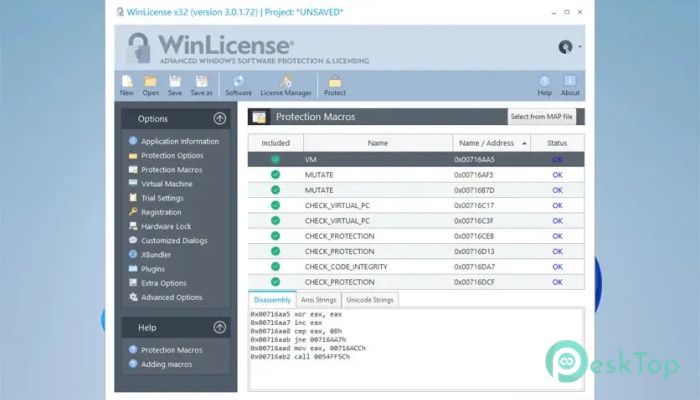
Task: Click the Save toolbar icon
Action: 175,85
